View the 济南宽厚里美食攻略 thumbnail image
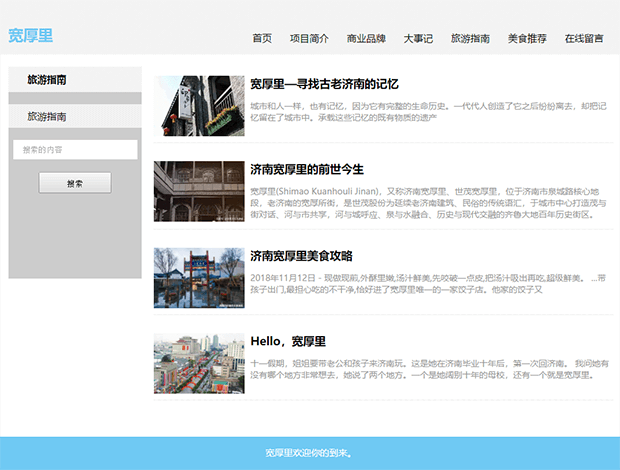Image resolution: width=620 pixels, height=470 pixels. coord(198,277)
